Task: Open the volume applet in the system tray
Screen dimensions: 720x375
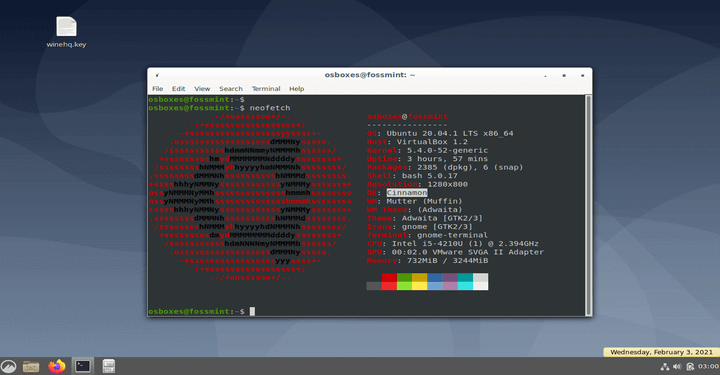Action: [x=677, y=366]
